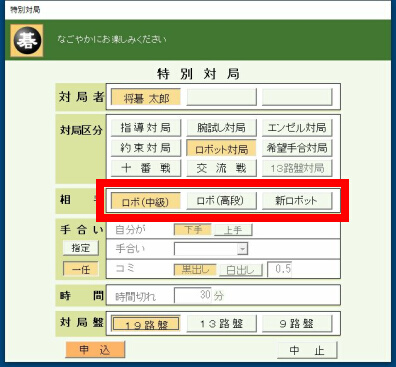Submit with the orange 申込 button
The height and width of the screenshot is (367, 396).
coord(95,349)
